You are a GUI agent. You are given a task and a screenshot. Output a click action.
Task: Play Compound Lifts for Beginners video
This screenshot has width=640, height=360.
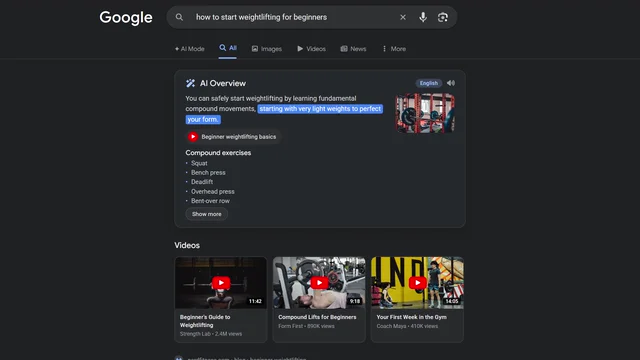319,283
